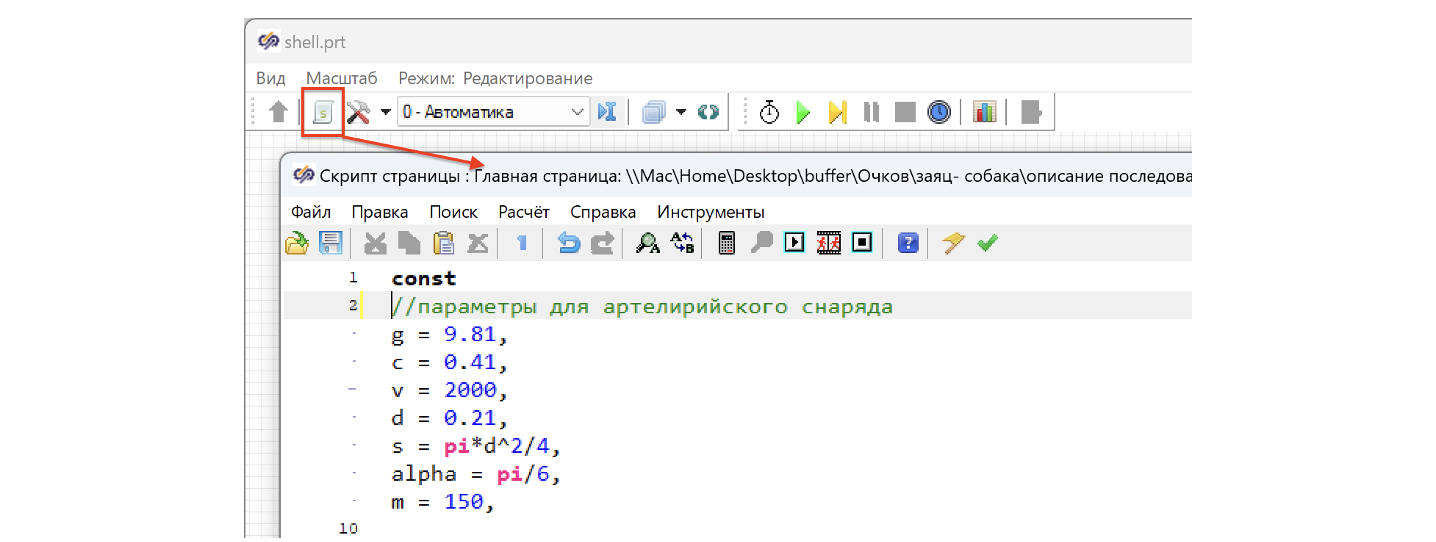1436x542 pixels.
Task: Open the Вид menu
Action: tap(270, 78)
